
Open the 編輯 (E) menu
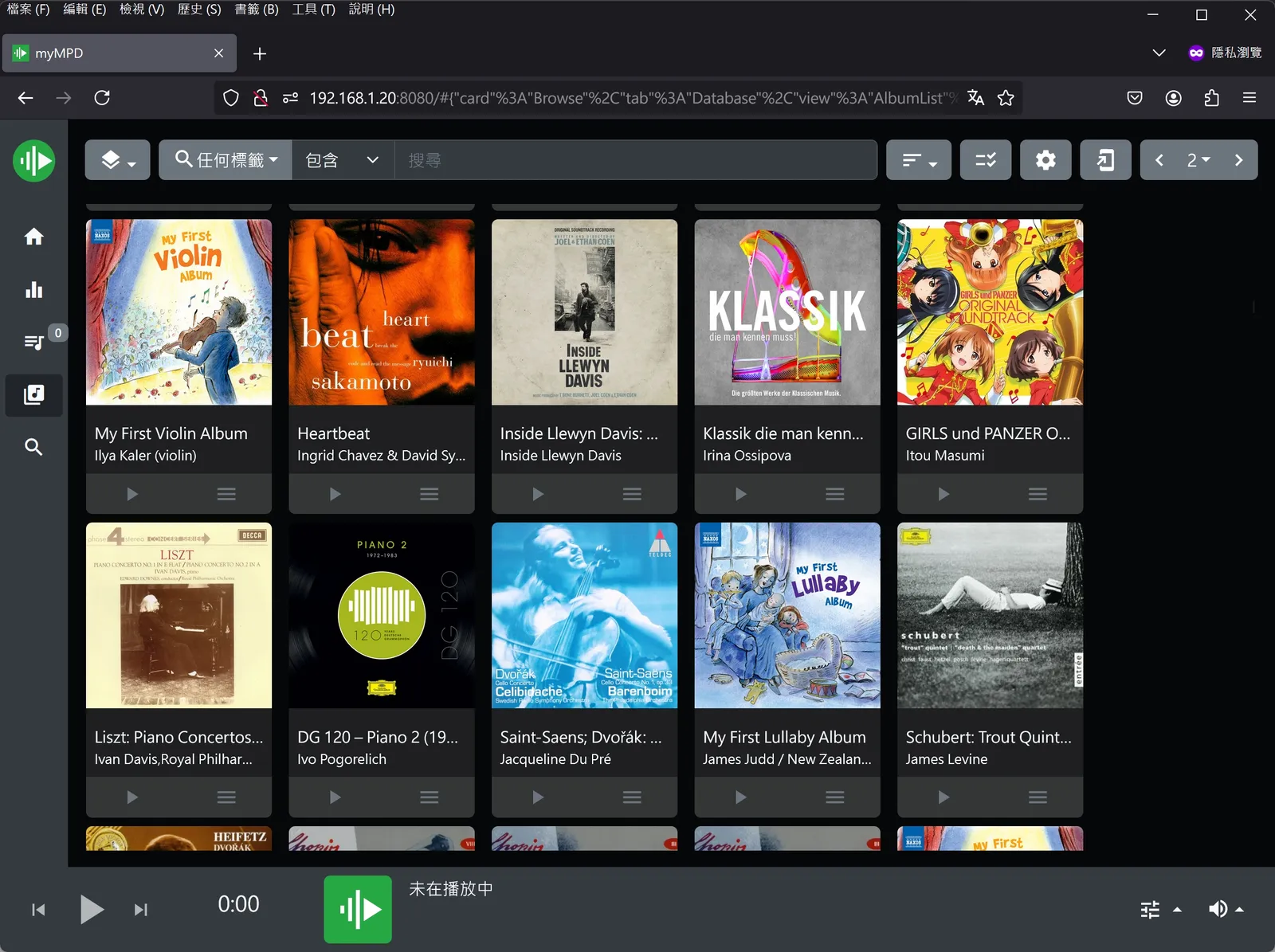pyautogui.click(x=84, y=10)
